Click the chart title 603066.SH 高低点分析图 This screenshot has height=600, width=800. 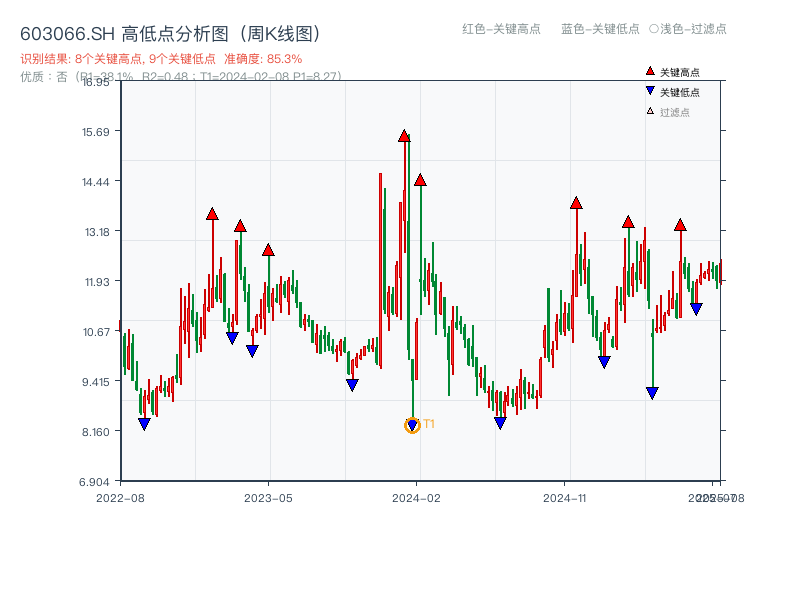click(125, 31)
